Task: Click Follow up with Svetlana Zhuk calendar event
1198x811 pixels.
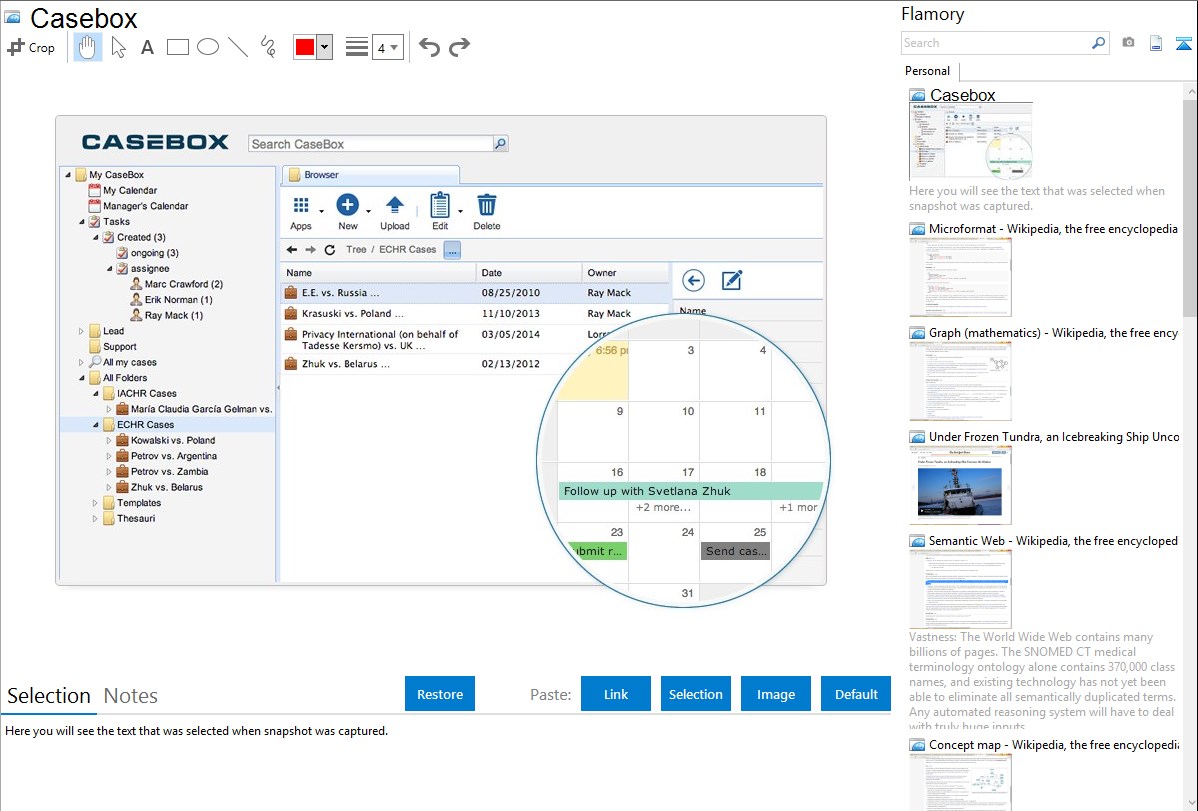Action: [691, 491]
